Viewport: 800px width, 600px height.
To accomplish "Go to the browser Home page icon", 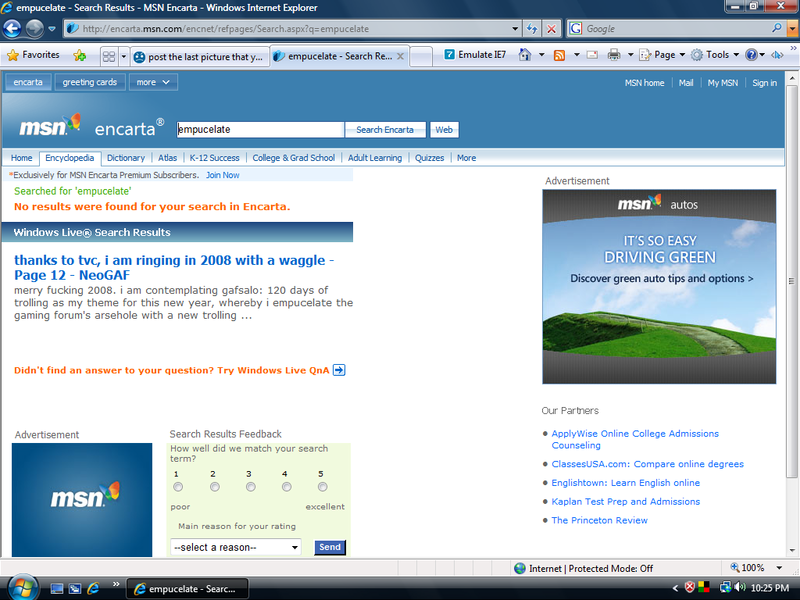I will click(525, 55).
